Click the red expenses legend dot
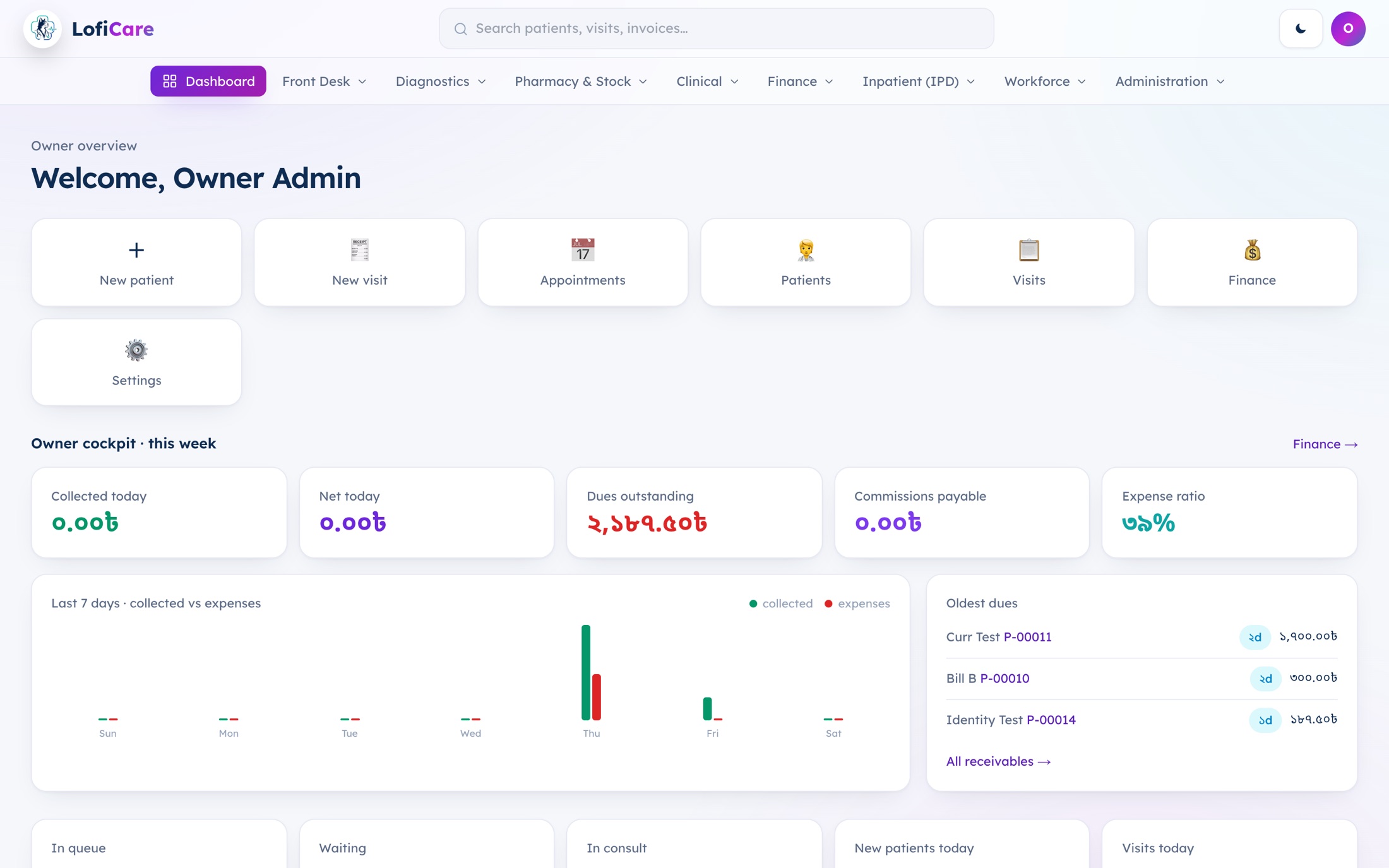1389x868 pixels. click(x=828, y=603)
